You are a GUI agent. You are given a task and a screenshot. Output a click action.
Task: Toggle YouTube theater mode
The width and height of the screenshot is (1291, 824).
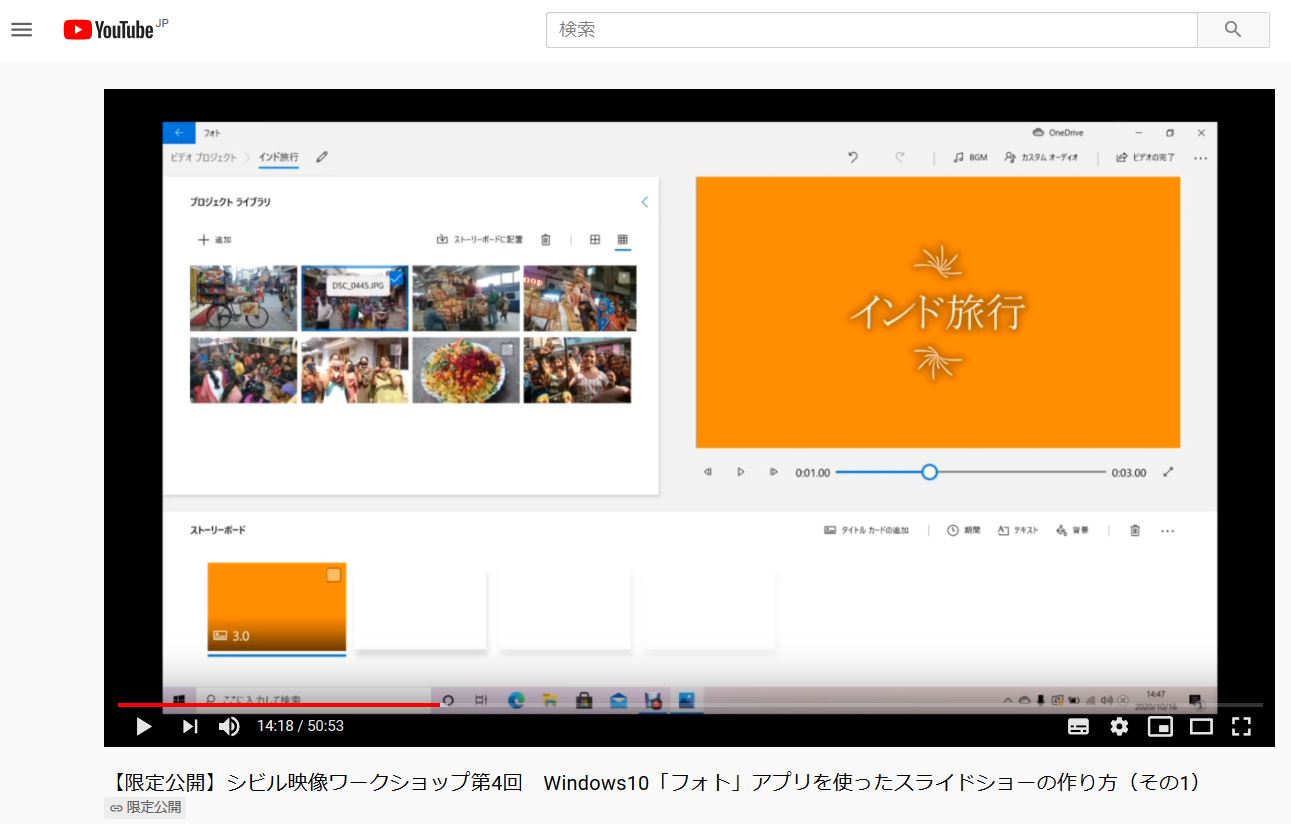[1201, 727]
